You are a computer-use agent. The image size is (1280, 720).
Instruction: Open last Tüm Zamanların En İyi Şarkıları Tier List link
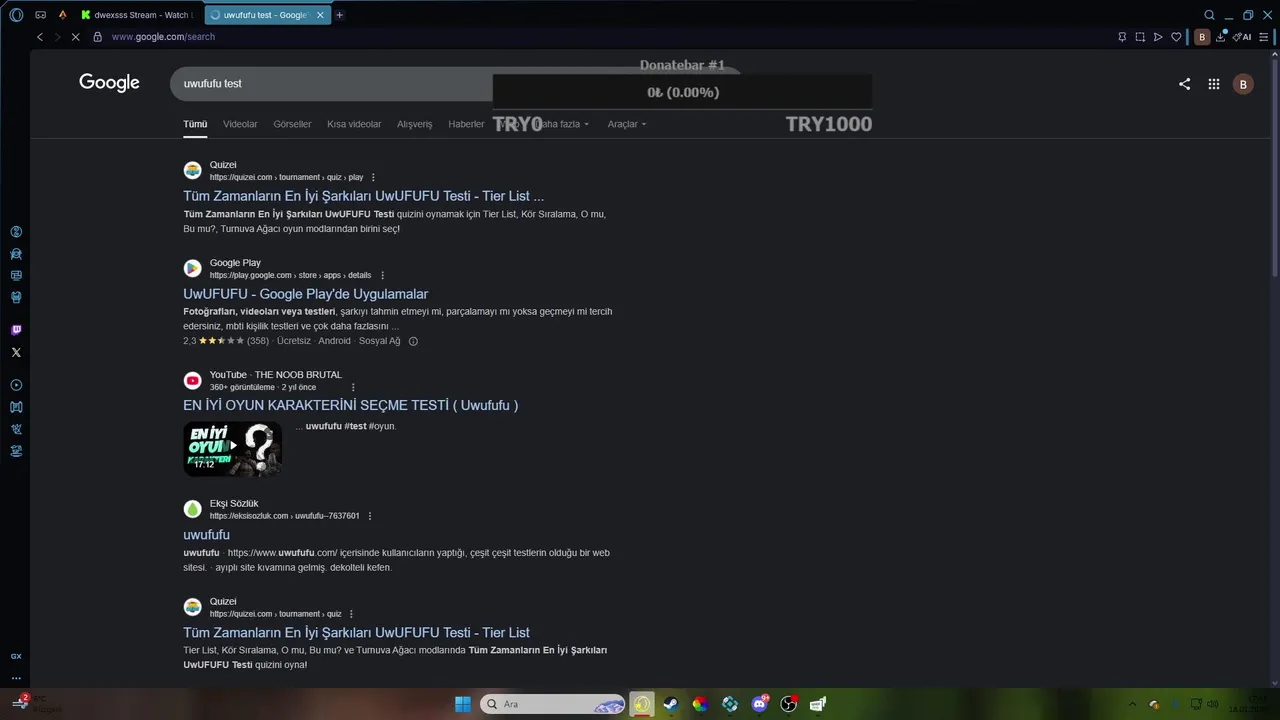click(x=356, y=632)
